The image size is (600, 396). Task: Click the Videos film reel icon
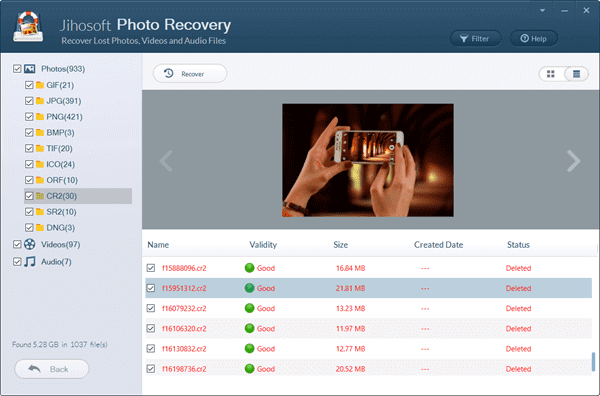tap(29, 244)
